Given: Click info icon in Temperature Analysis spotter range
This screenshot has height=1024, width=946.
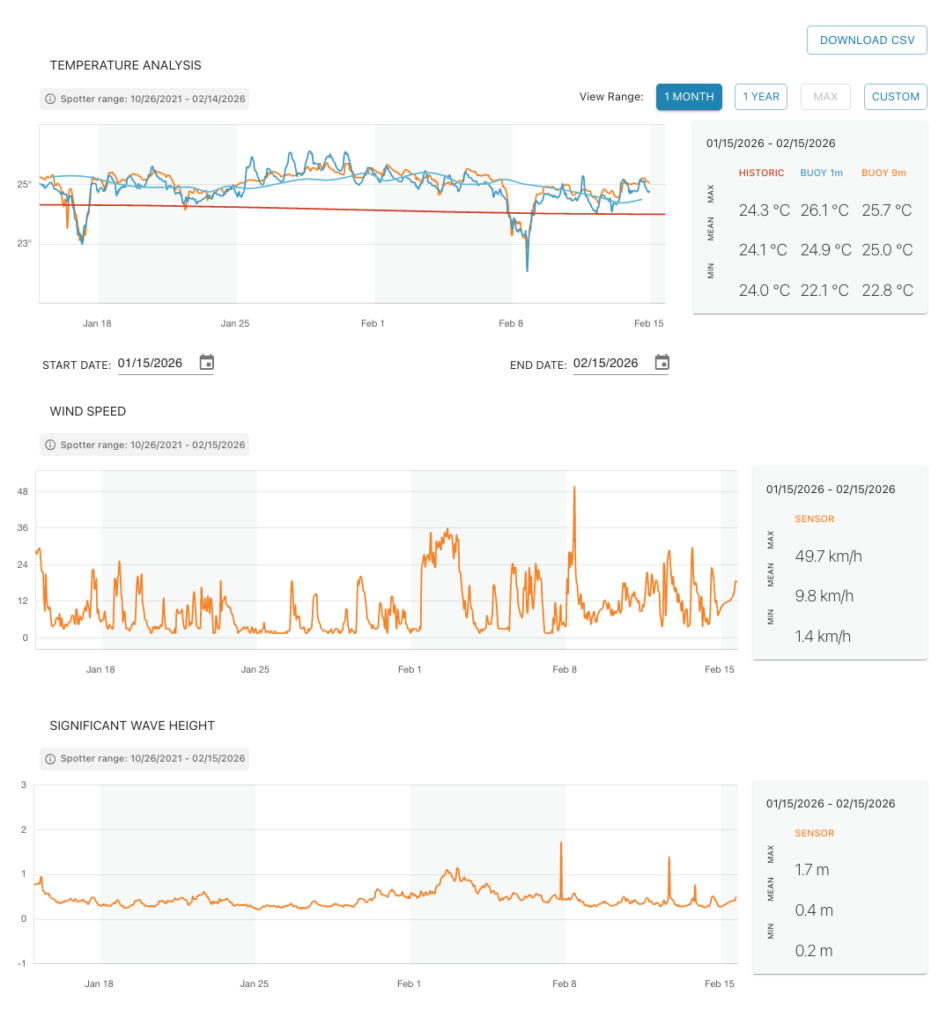Looking at the screenshot, I should [x=51, y=99].
